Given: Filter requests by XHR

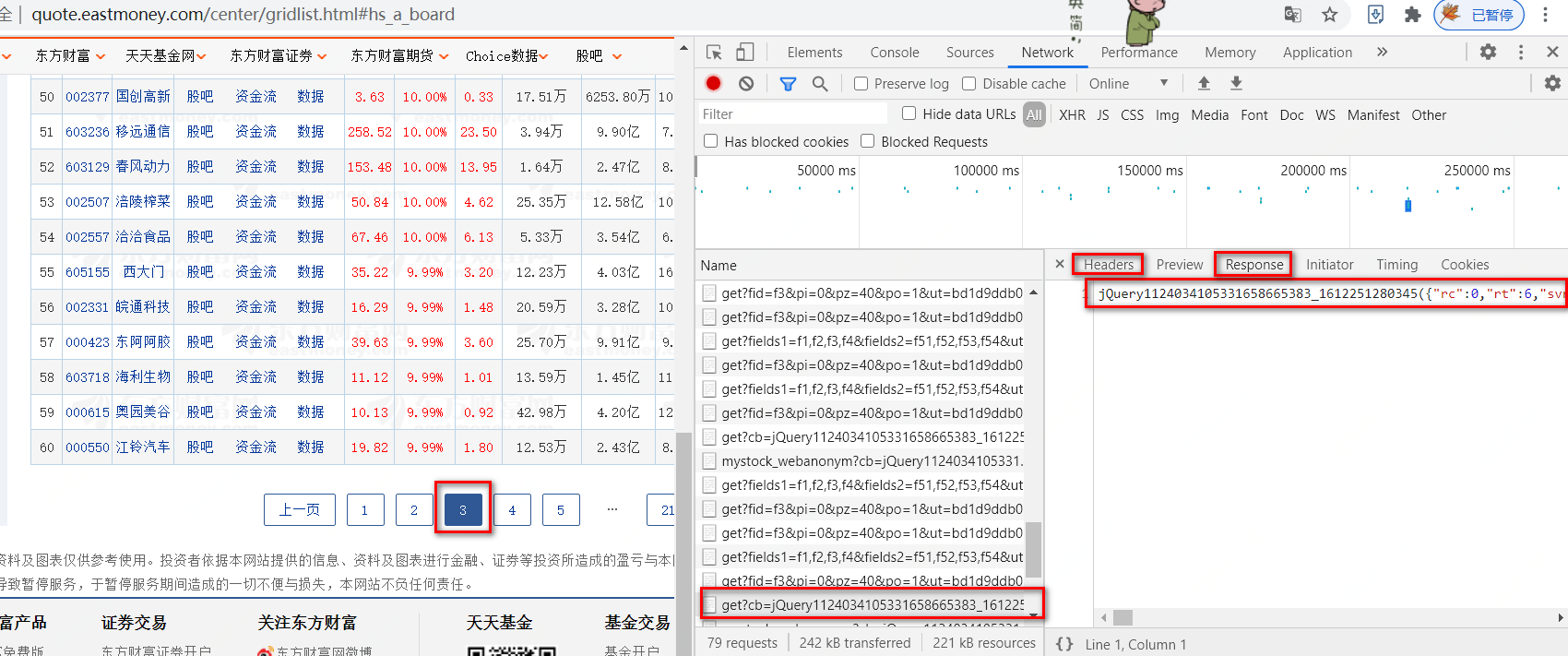Looking at the screenshot, I should pos(1072,115).
